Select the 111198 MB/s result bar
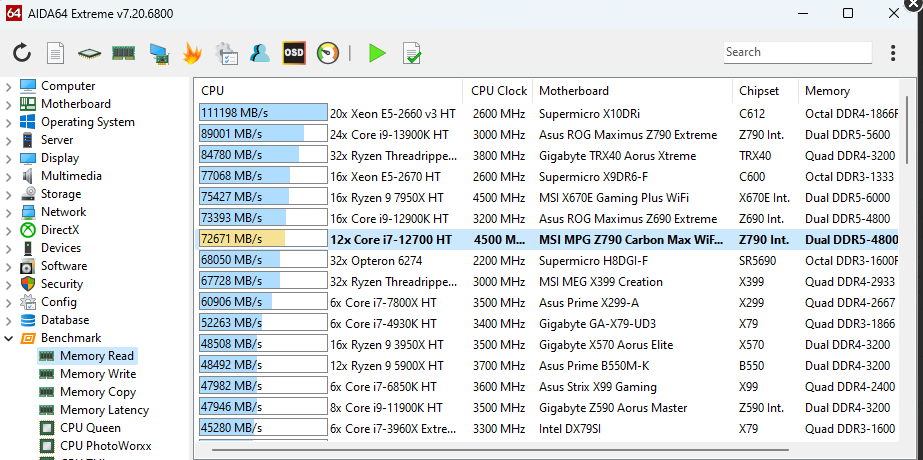923x460 pixels. click(263, 113)
